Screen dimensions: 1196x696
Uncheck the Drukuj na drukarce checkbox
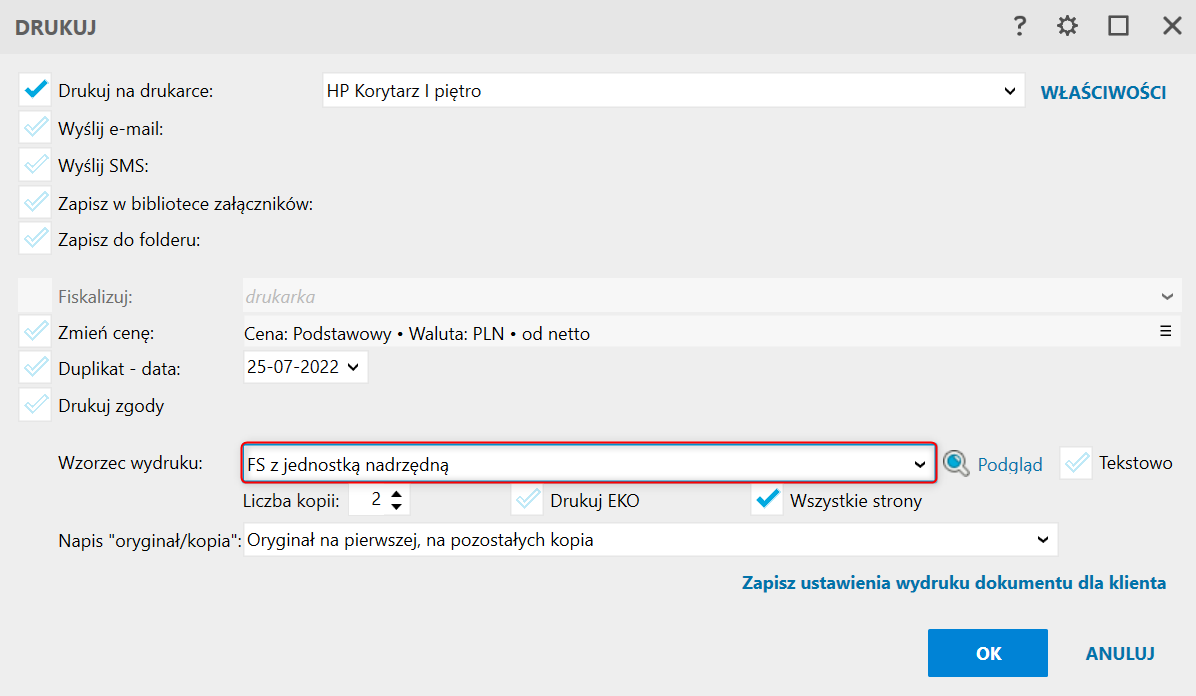pyautogui.click(x=36, y=91)
